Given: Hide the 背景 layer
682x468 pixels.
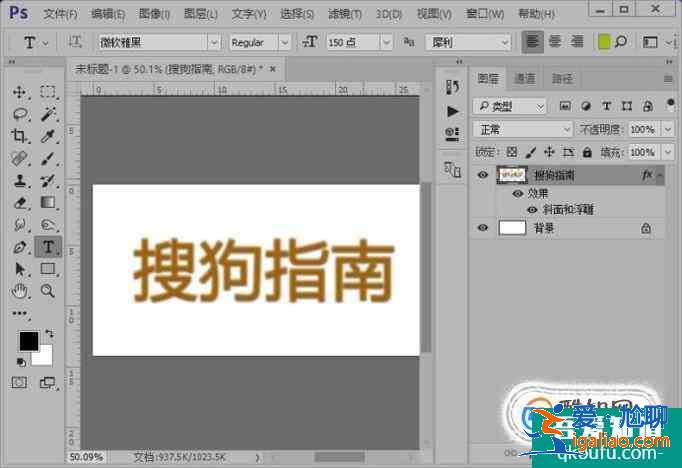Looking at the screenshot, I should (482, 228).
